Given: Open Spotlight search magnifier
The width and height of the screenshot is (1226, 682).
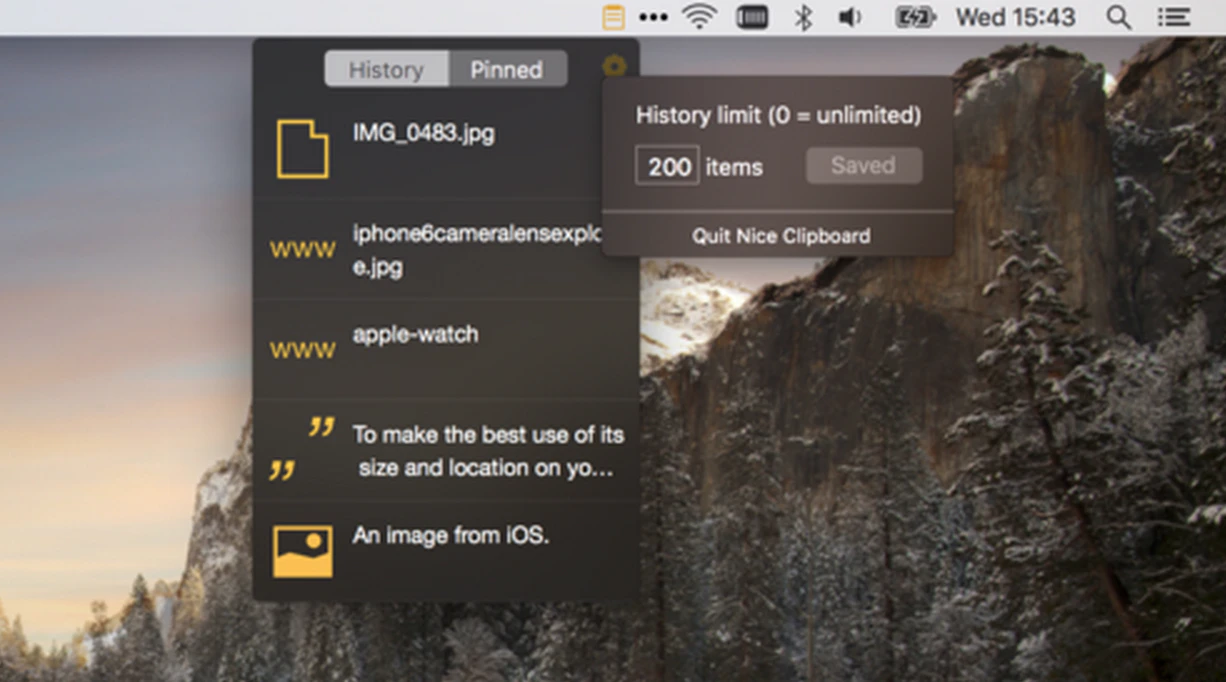Looking at the screenshot, I should pyautogui.click(x=1119, y=17).
